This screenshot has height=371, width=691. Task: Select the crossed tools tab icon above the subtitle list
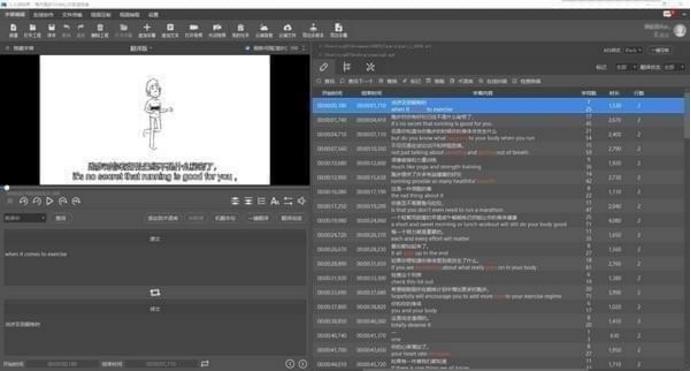tap(370, 67)
